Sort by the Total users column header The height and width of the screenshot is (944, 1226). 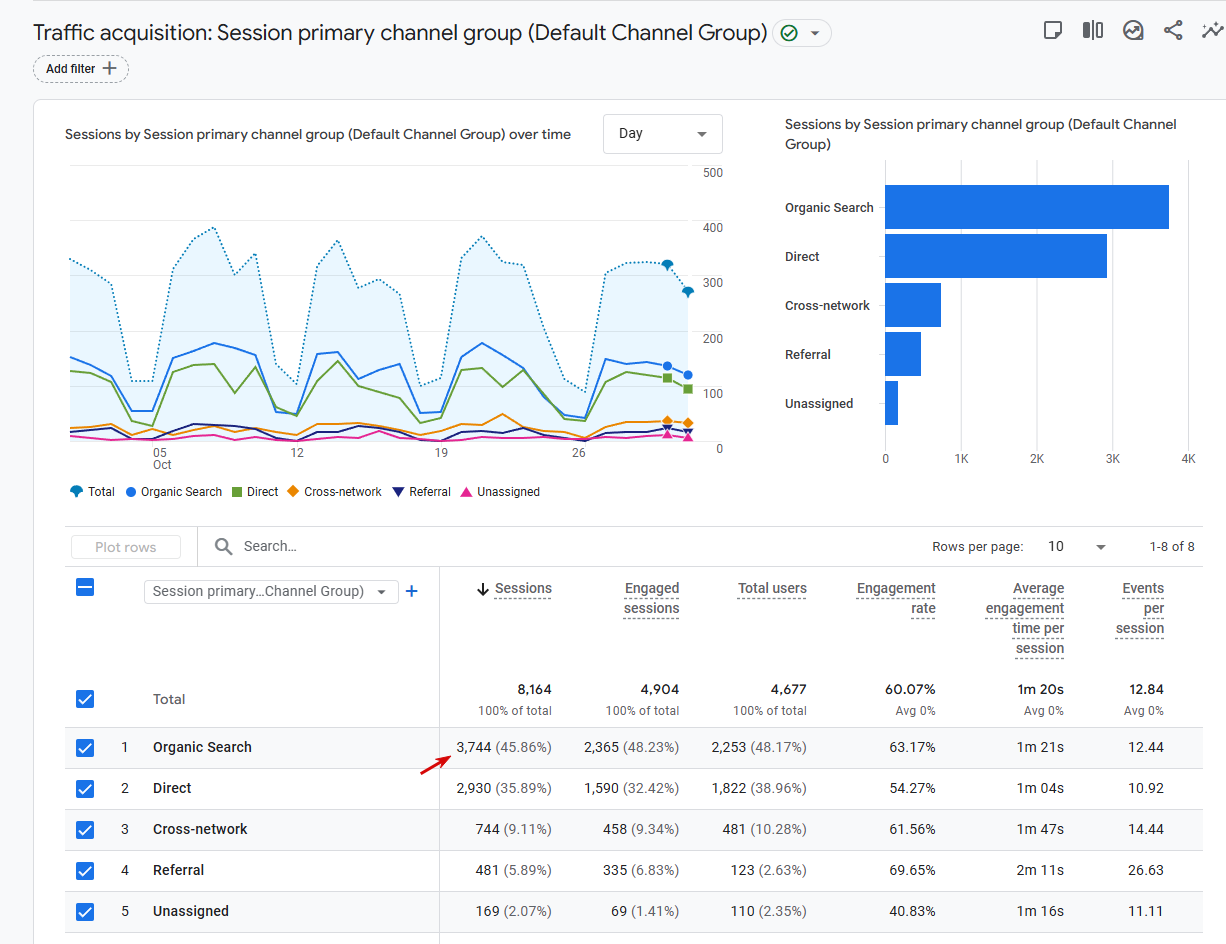click(x=772, y=588)
